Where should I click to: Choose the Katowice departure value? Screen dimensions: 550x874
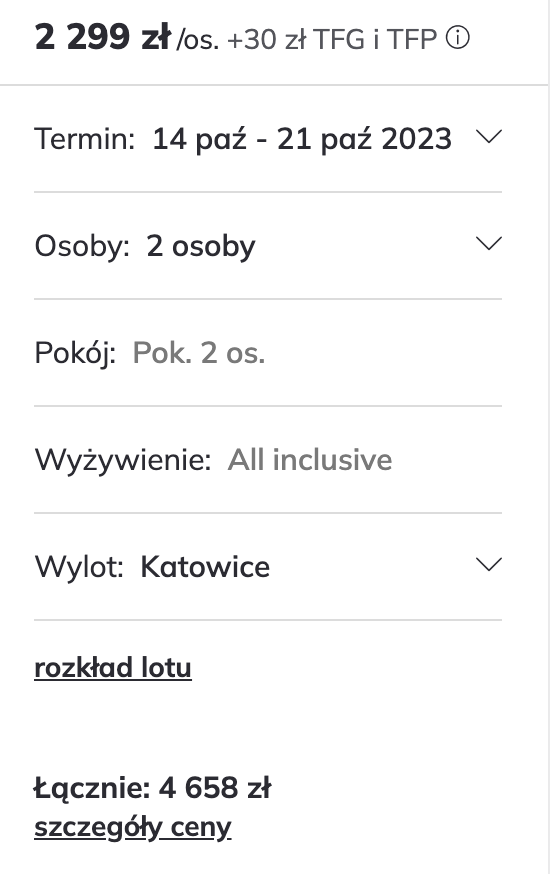205,567
